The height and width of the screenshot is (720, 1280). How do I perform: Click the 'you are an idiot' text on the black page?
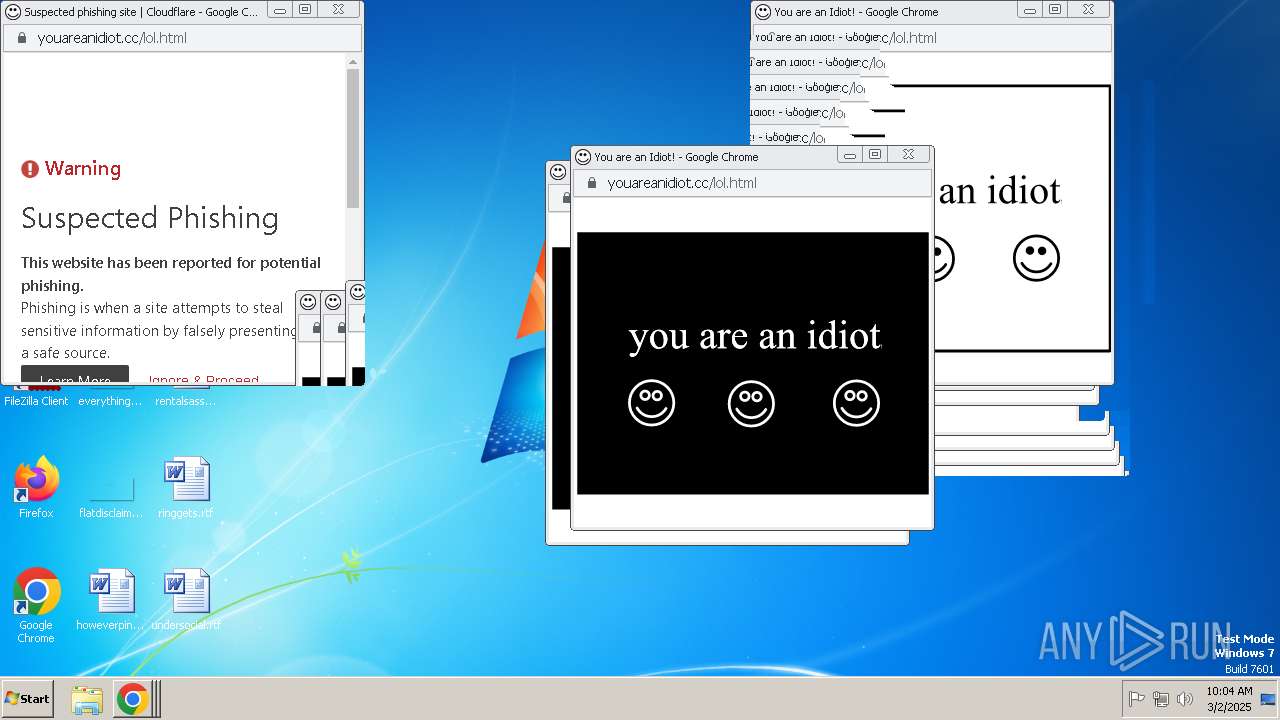click(755, 336)
